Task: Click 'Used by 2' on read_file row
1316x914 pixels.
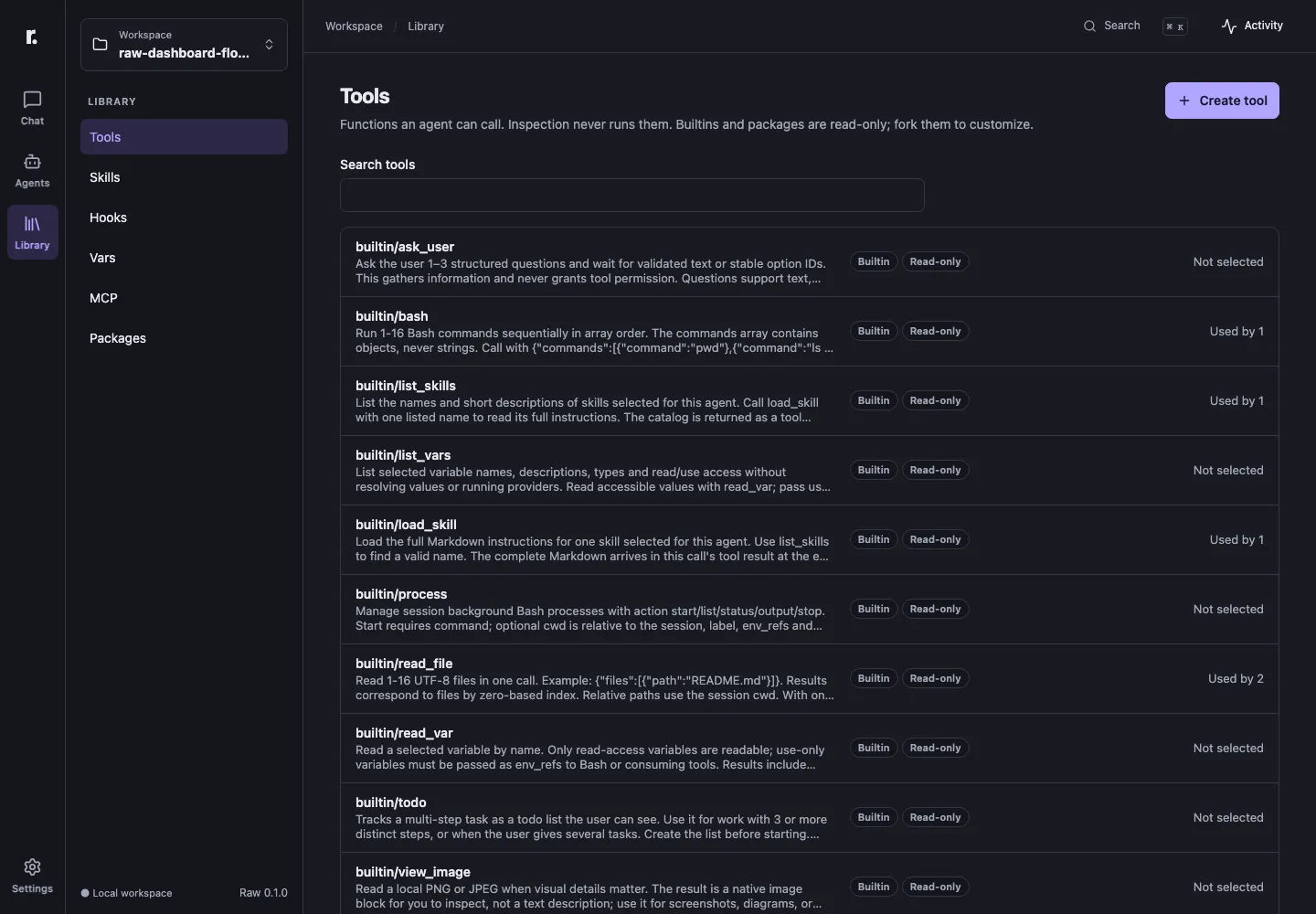Action: (x=1236, y=678)
